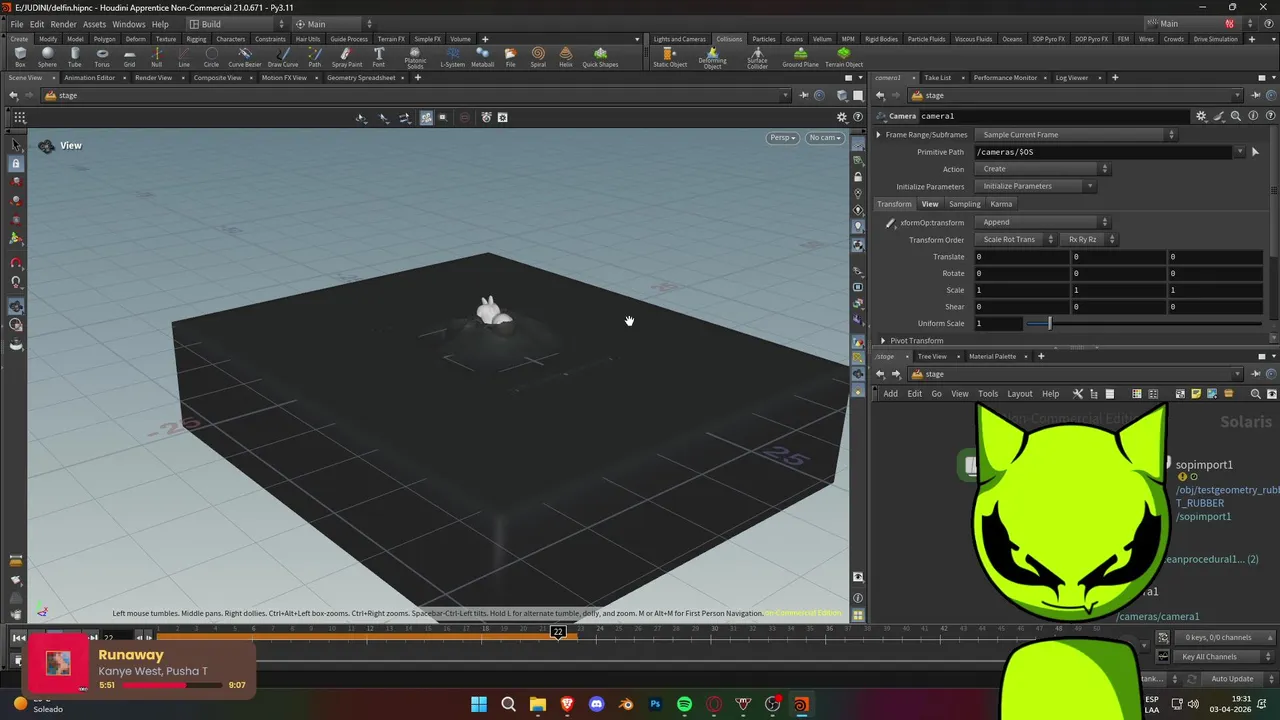Open the Initialize Parameters dropdown
The image size is (1280, 720).
coord(1036,186)
